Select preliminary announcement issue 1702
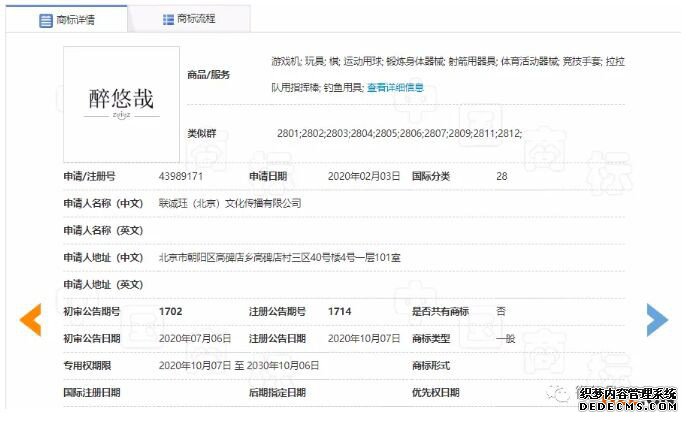Viewport: 688px width, 421px height. pos(170,312)
